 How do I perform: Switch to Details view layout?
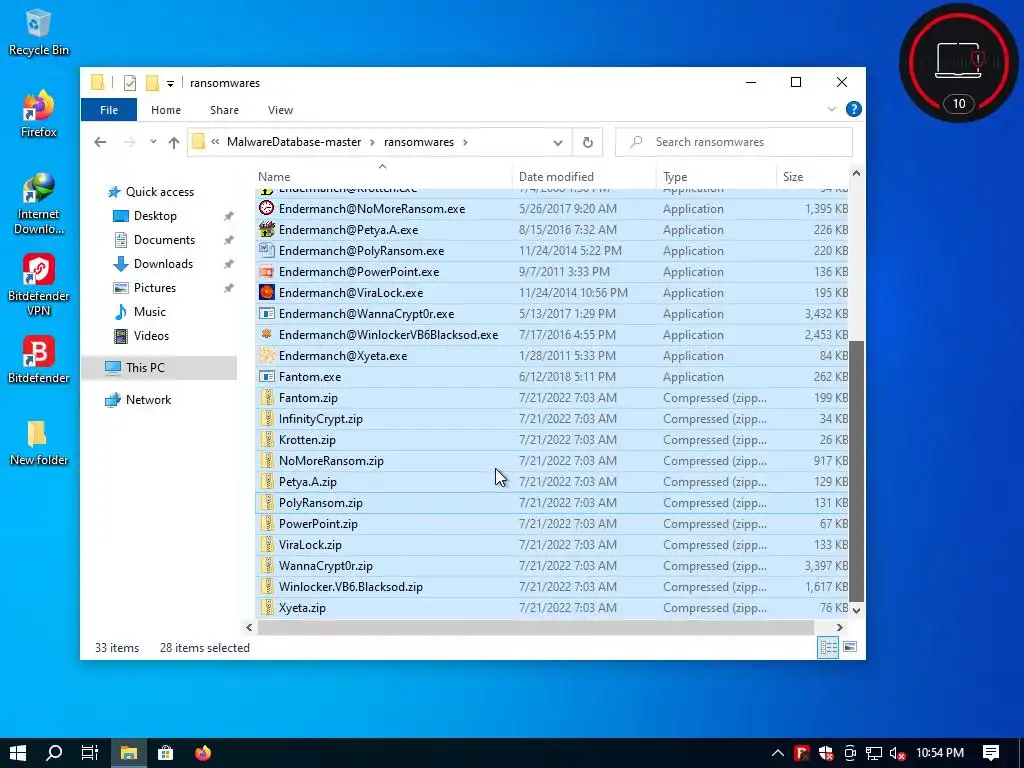828,647
